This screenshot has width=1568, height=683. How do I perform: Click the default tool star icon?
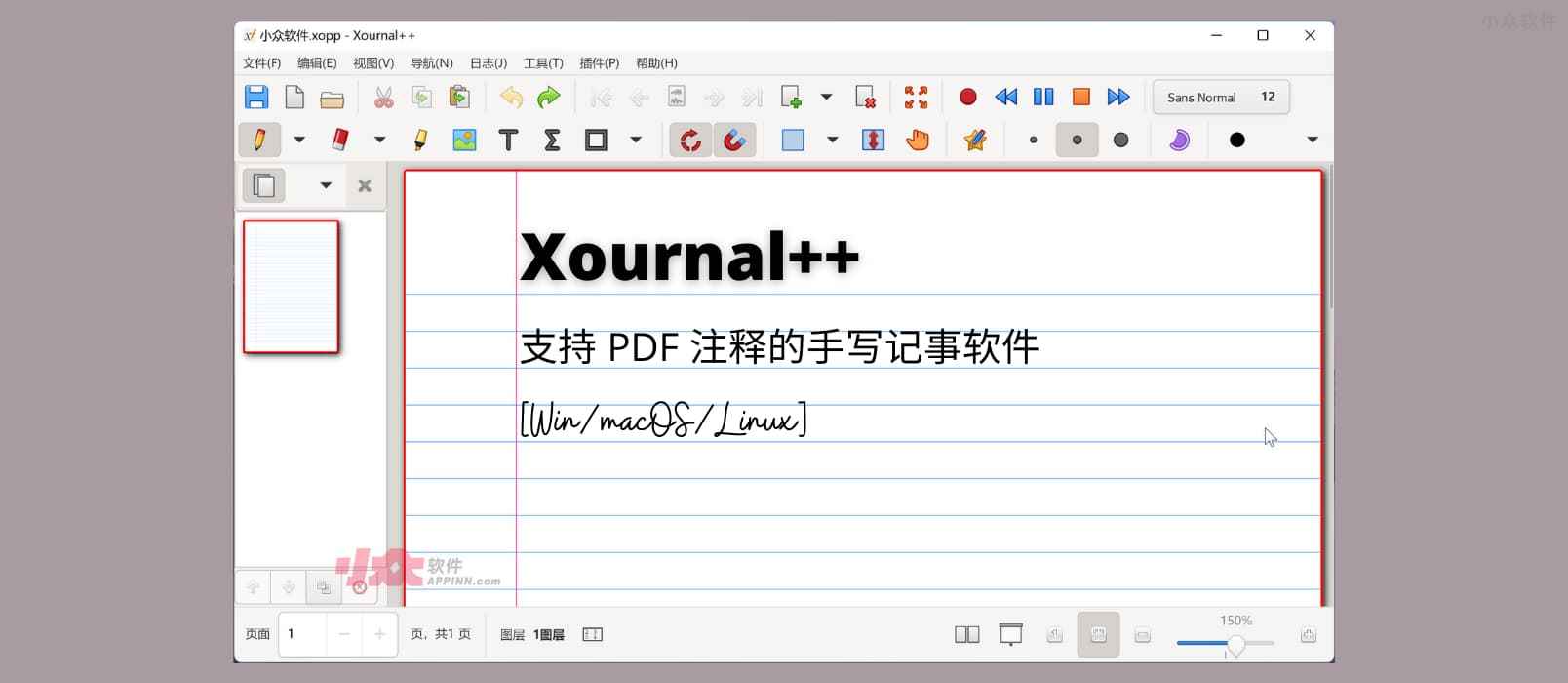click(974, 140)
